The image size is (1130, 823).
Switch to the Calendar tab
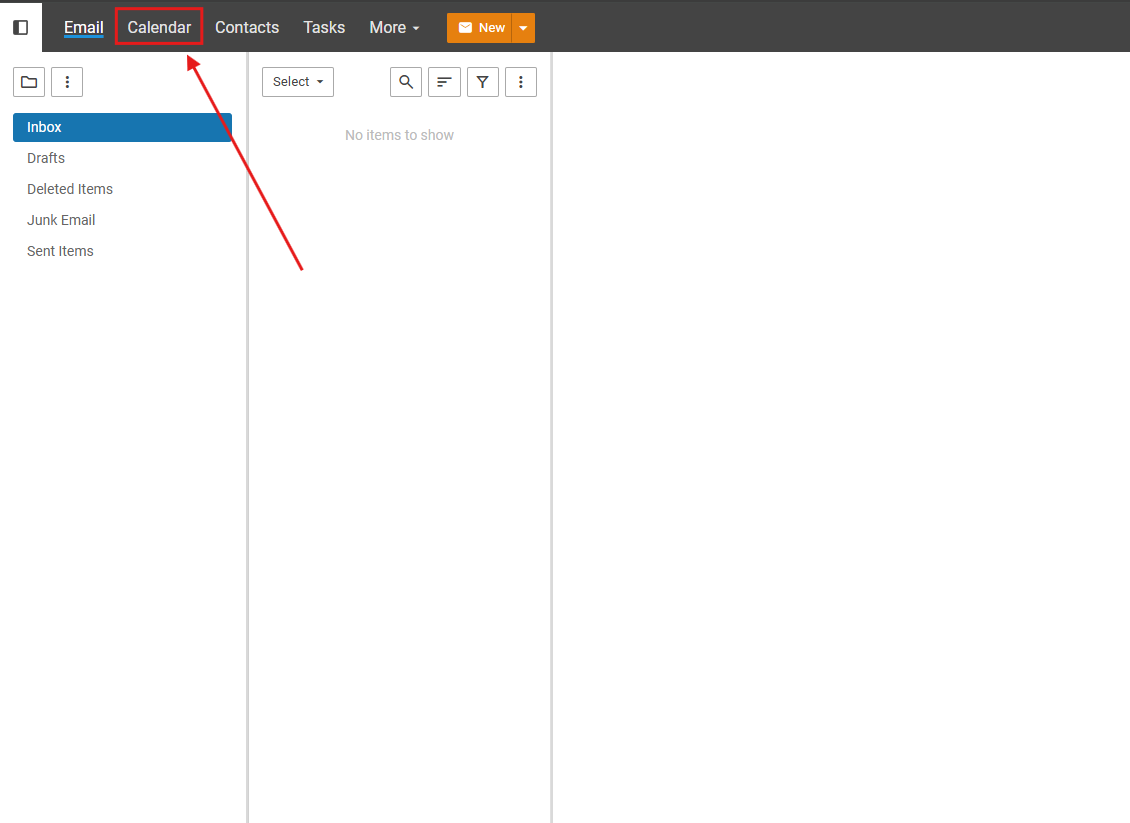[x=159, y=27]
